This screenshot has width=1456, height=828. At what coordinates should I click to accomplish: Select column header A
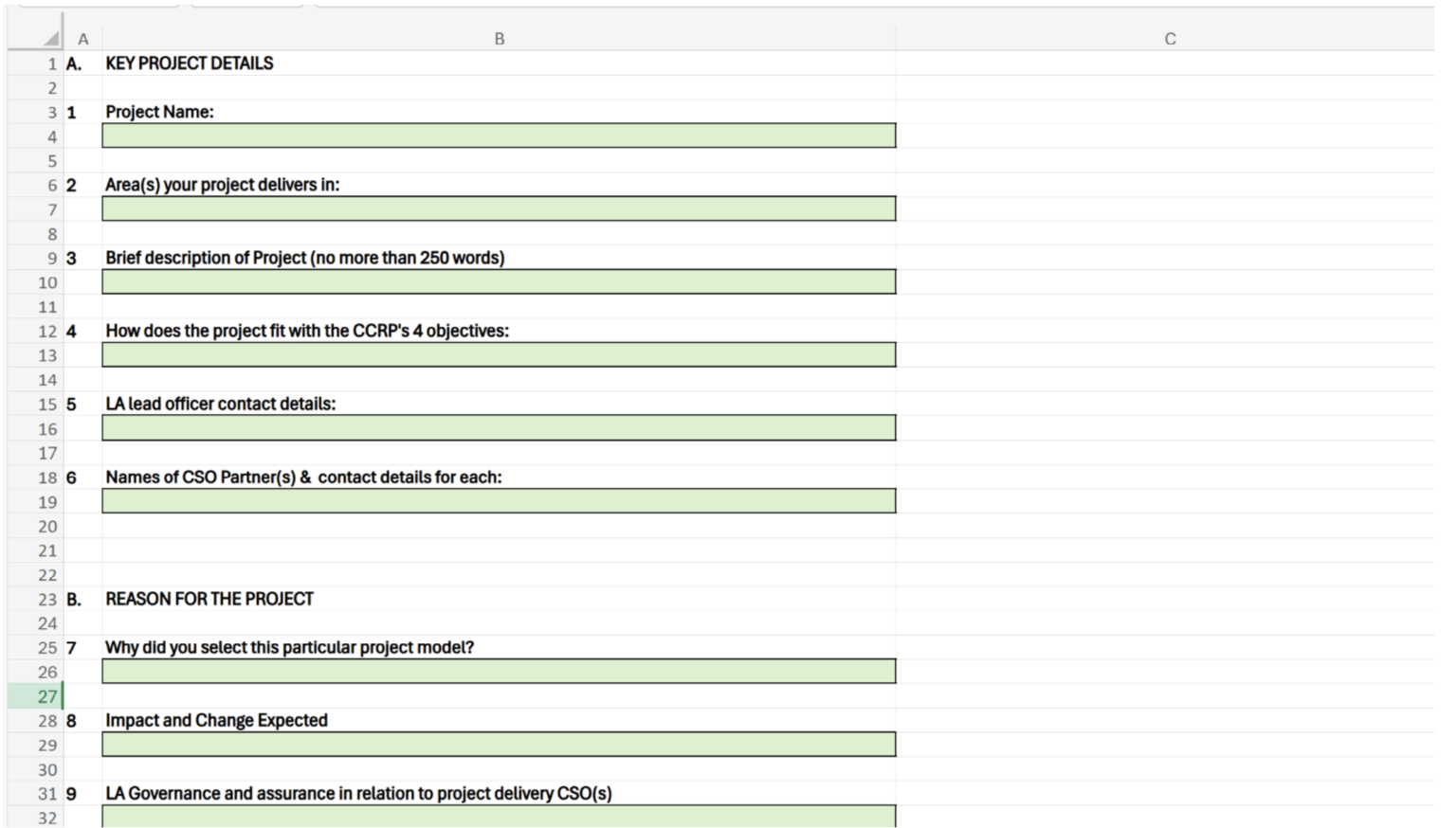coord(83,39)
